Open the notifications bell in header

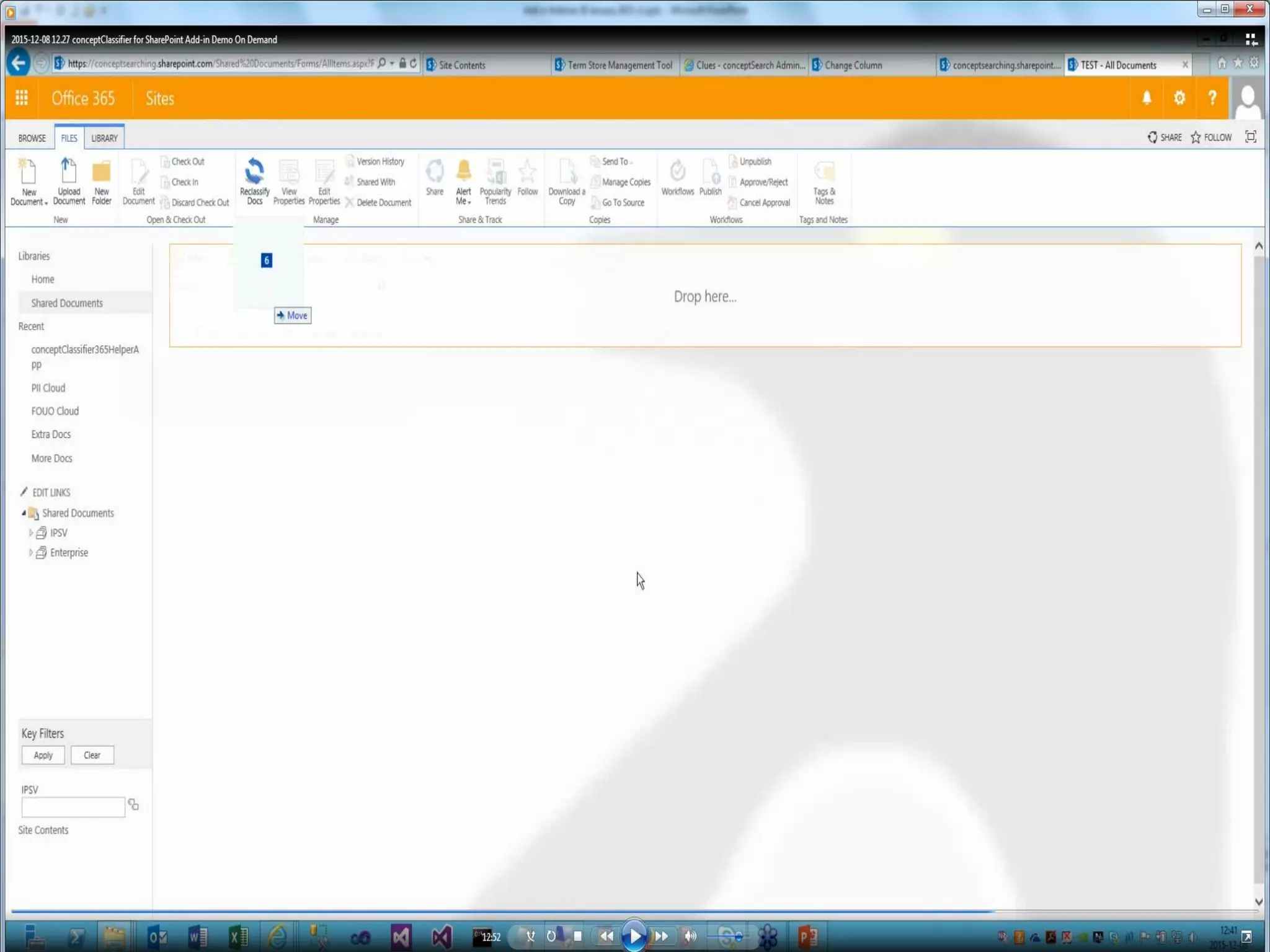click(1147, 98)
